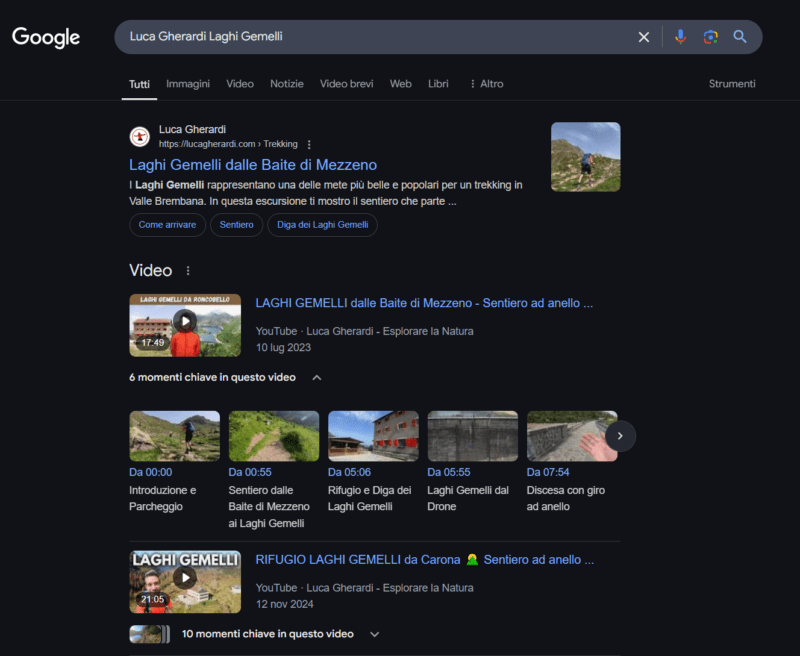Click the 'Da 05:06' timestamp link
The width and height of the screenshot is (800, 656).
pyautogui.click(x=349, y=472)
